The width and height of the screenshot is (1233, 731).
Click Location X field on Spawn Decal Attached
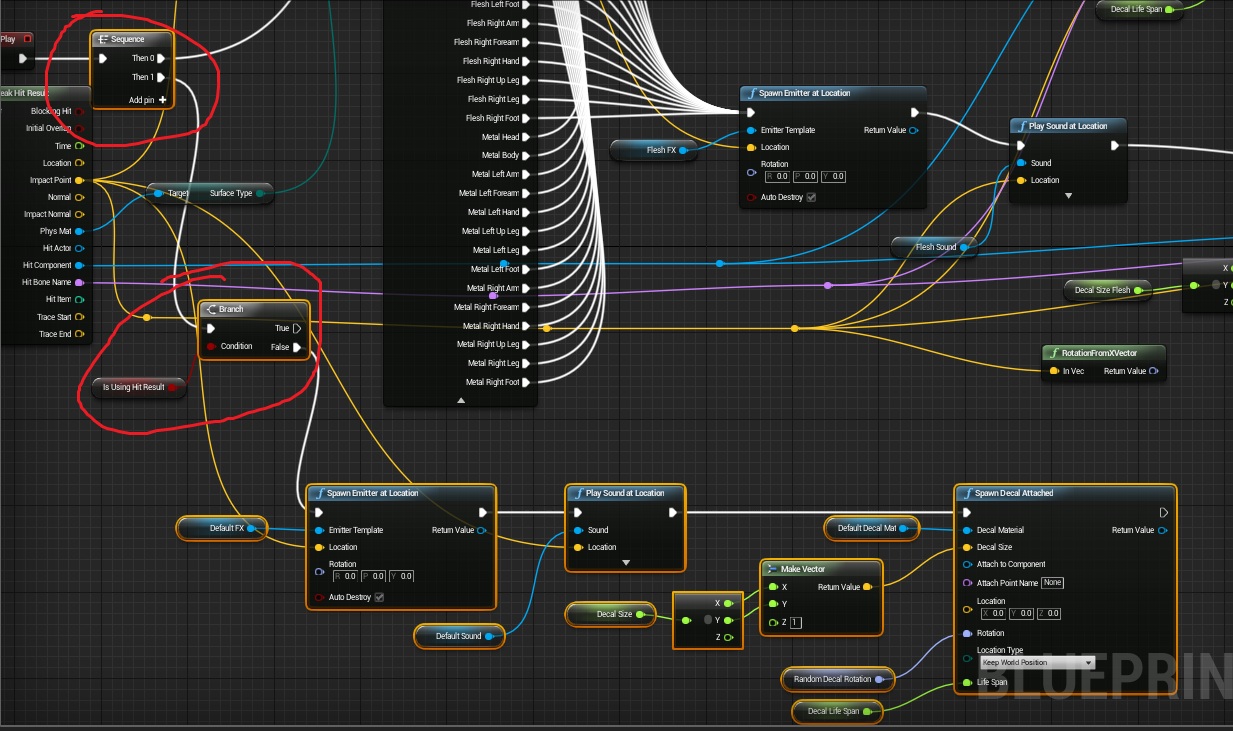(992, 613)
